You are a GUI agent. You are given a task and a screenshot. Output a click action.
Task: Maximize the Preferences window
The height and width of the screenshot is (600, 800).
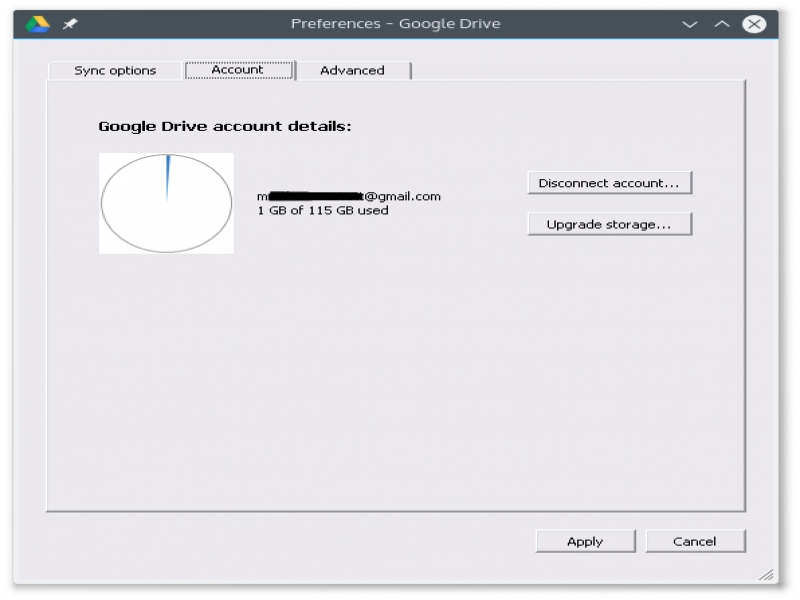click(721, 24)
